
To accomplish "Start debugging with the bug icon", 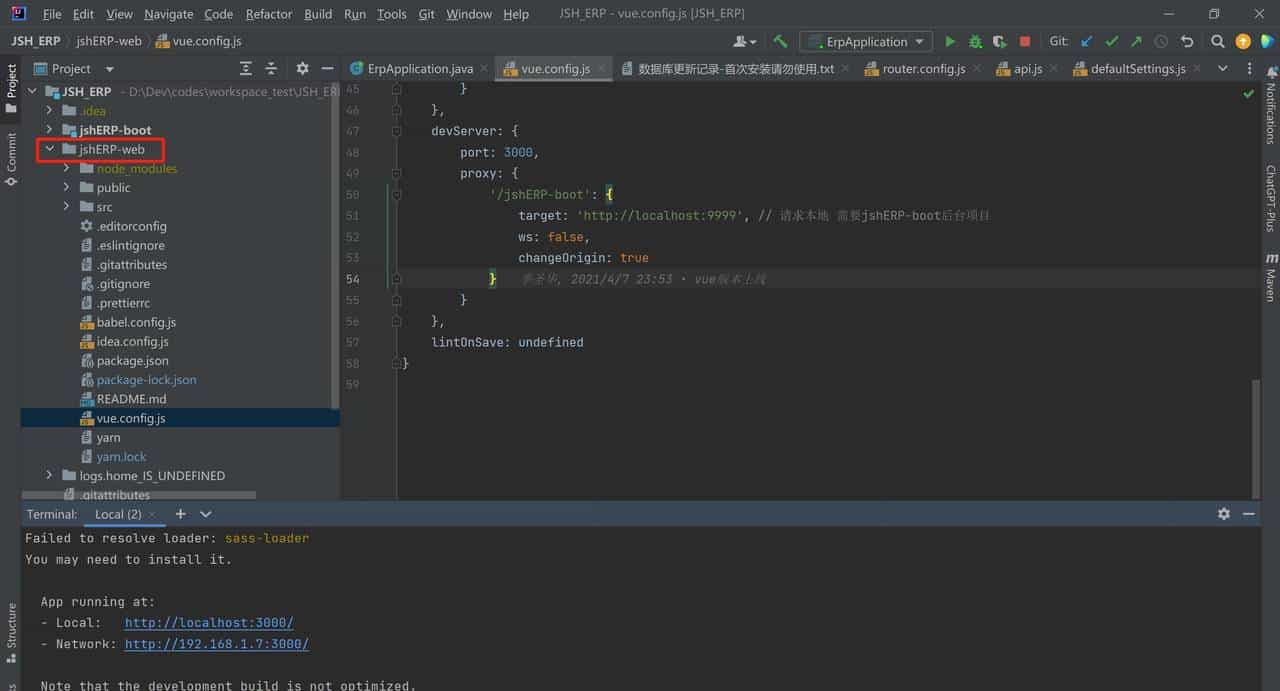I will pyautogui.click(x=975, y=42).
